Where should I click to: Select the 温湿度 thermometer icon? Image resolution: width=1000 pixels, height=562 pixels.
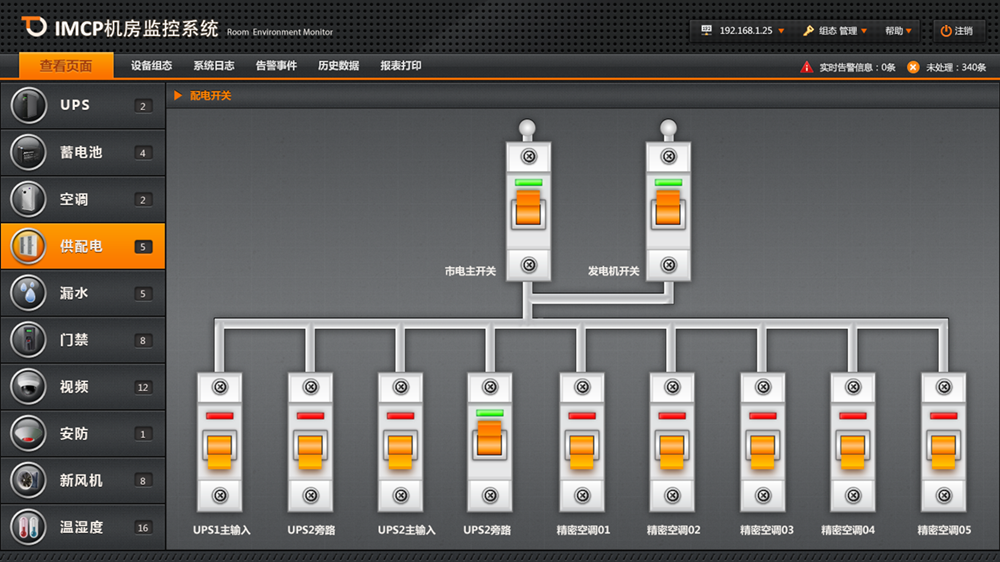(29, 527)
